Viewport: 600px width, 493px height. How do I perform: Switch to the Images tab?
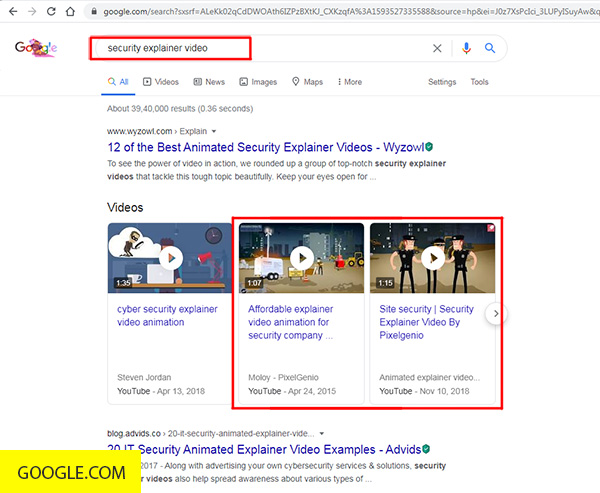coord(258,82)
